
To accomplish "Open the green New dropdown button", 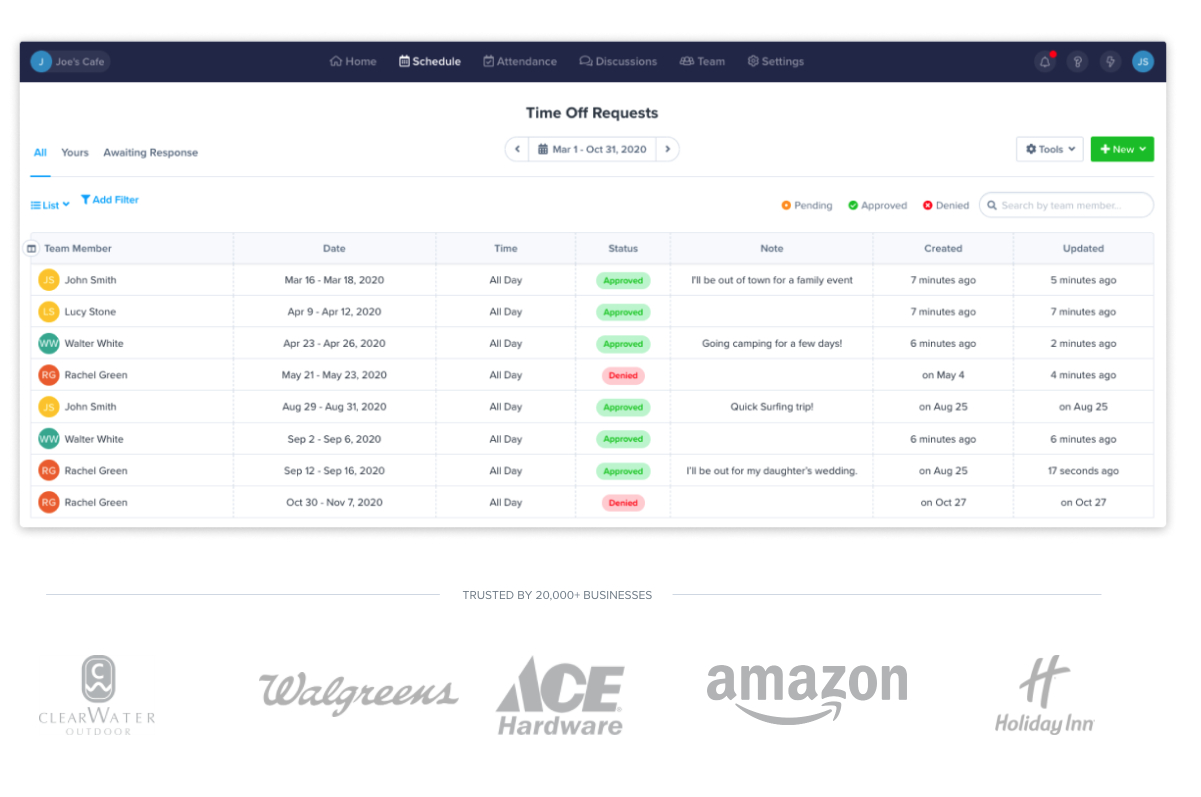I will [x=1122, y=149].
